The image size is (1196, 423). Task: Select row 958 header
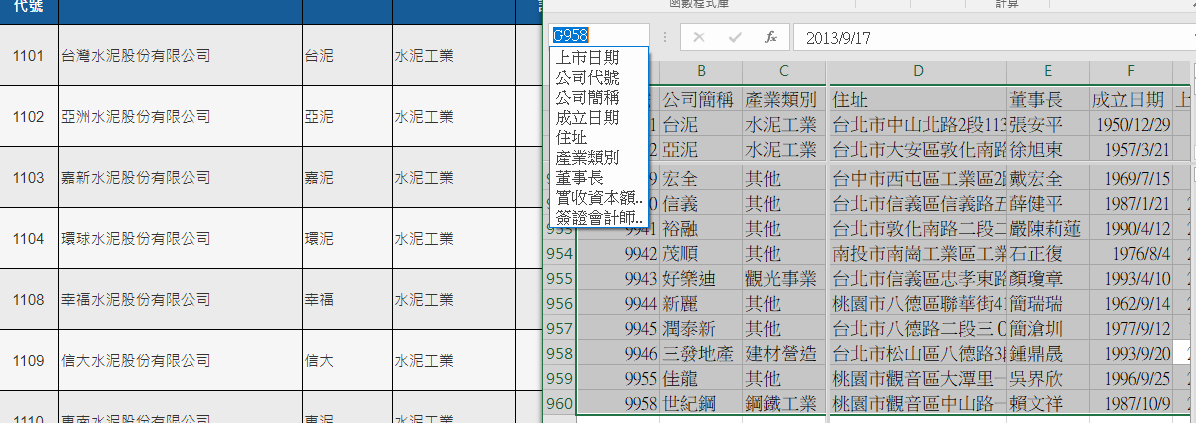coord(560,354)
